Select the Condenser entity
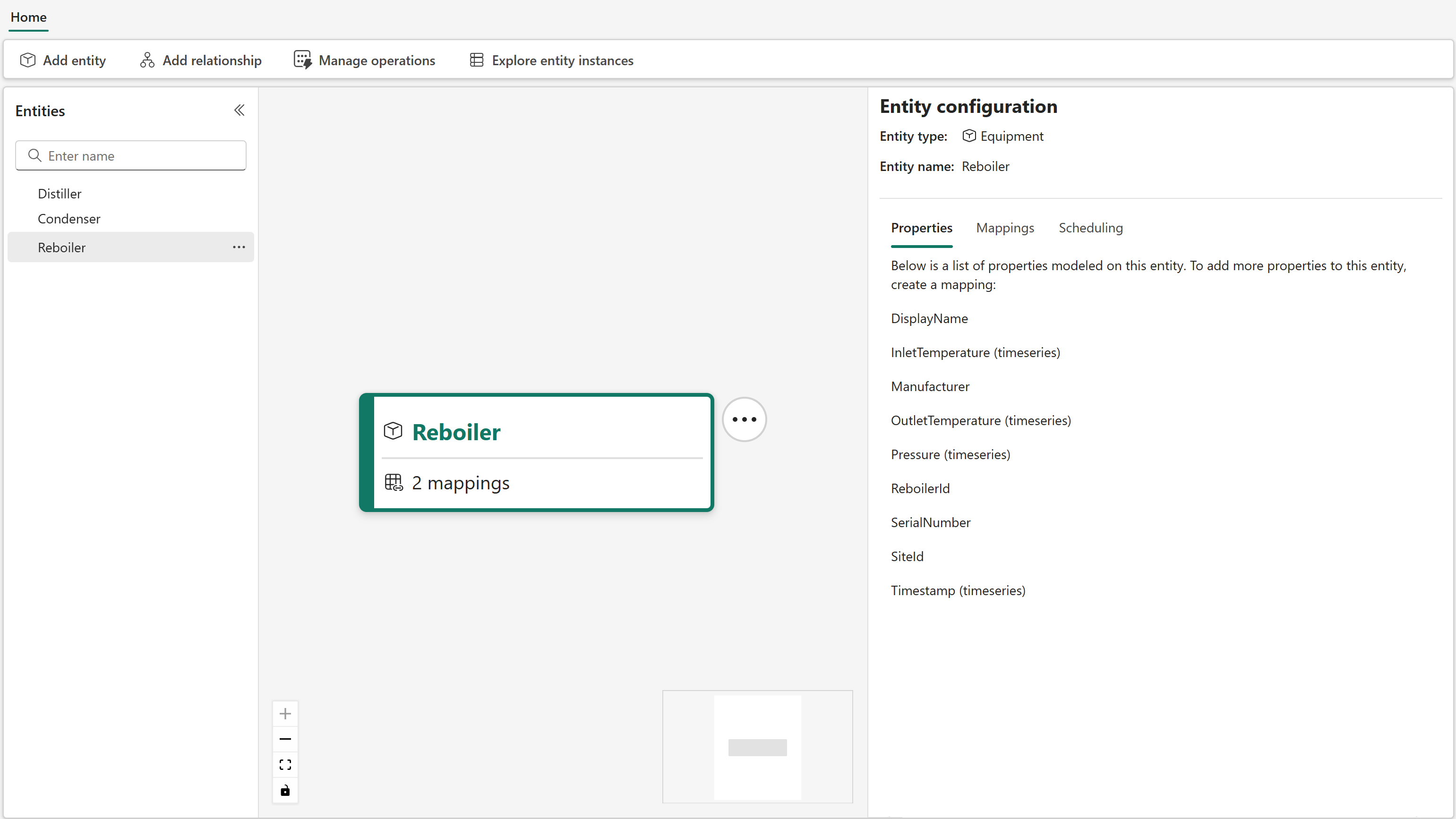The height and width of the screenshot is (819, 1456). coord(69,218)
